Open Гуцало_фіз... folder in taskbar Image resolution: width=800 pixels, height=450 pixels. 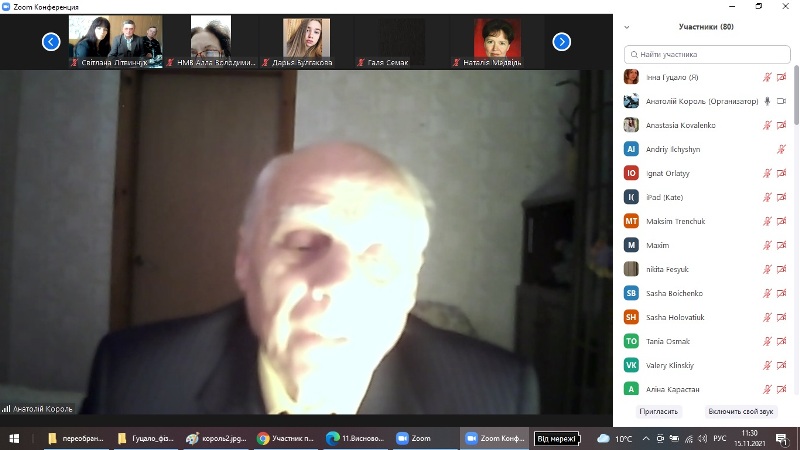pos(145,438)
